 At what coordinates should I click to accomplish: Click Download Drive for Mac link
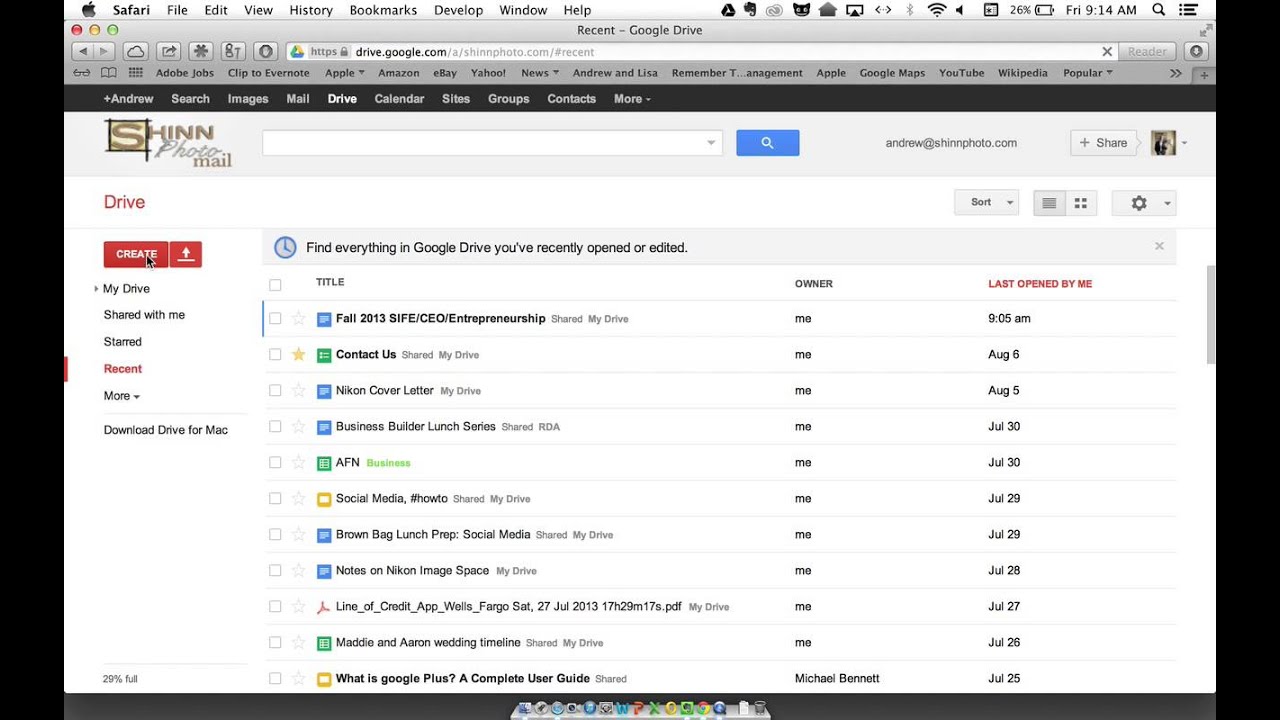(x=166, y=430)
